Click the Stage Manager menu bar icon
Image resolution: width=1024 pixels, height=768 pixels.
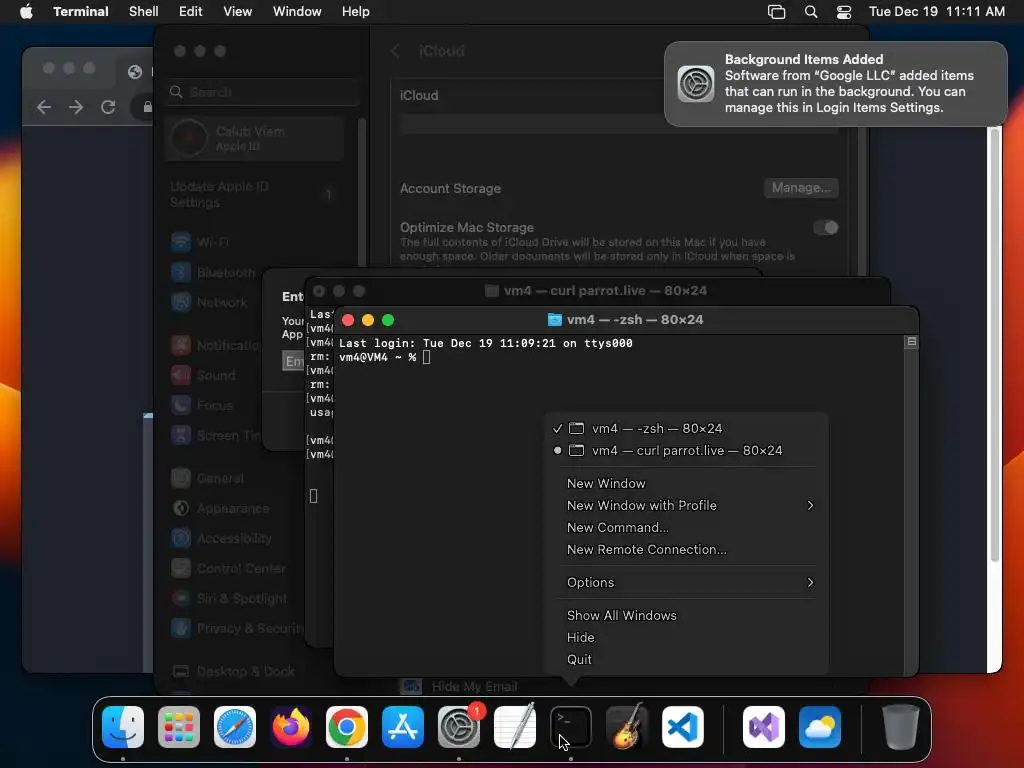(776, 12)
